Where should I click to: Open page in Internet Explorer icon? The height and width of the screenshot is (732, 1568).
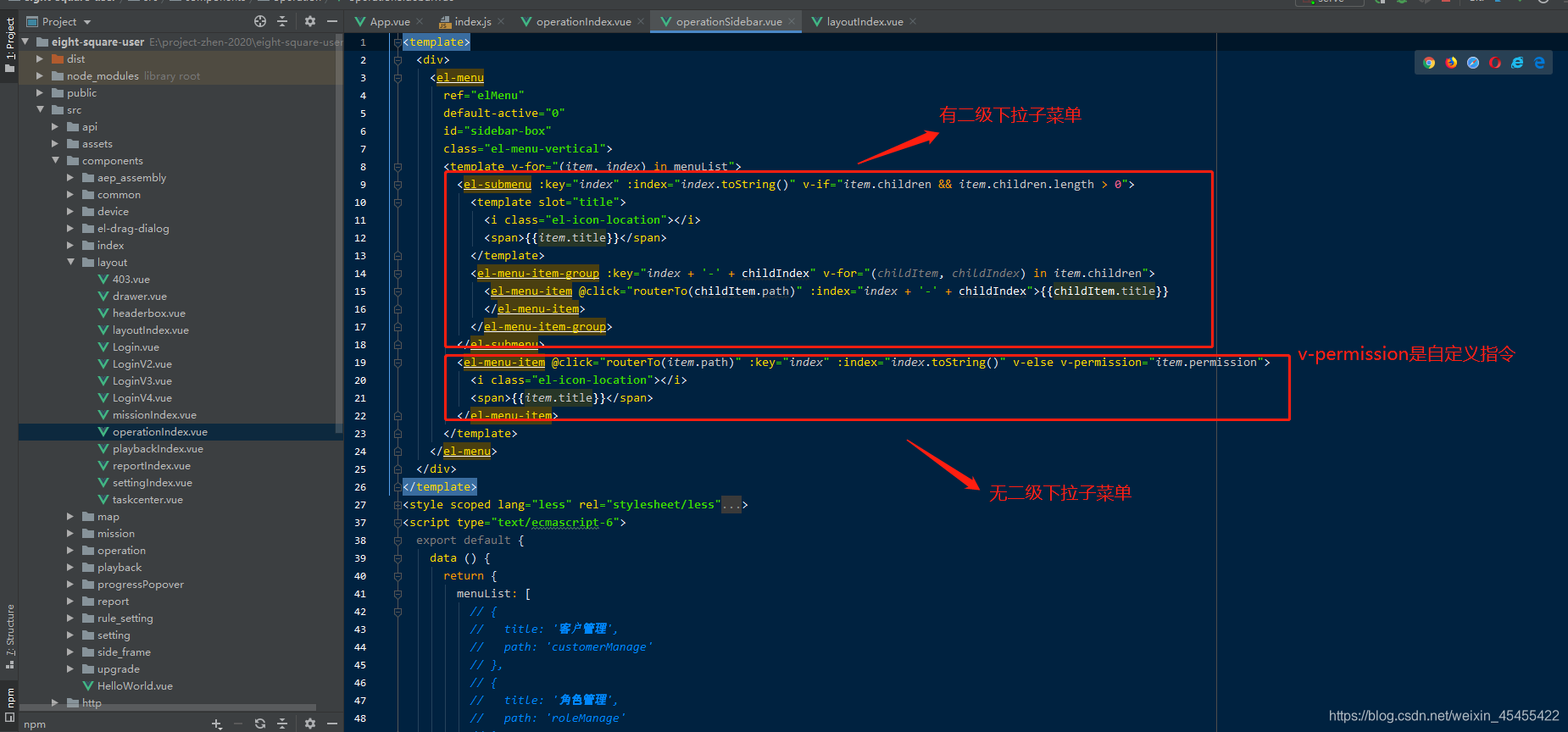click(x=1517, y=63)
